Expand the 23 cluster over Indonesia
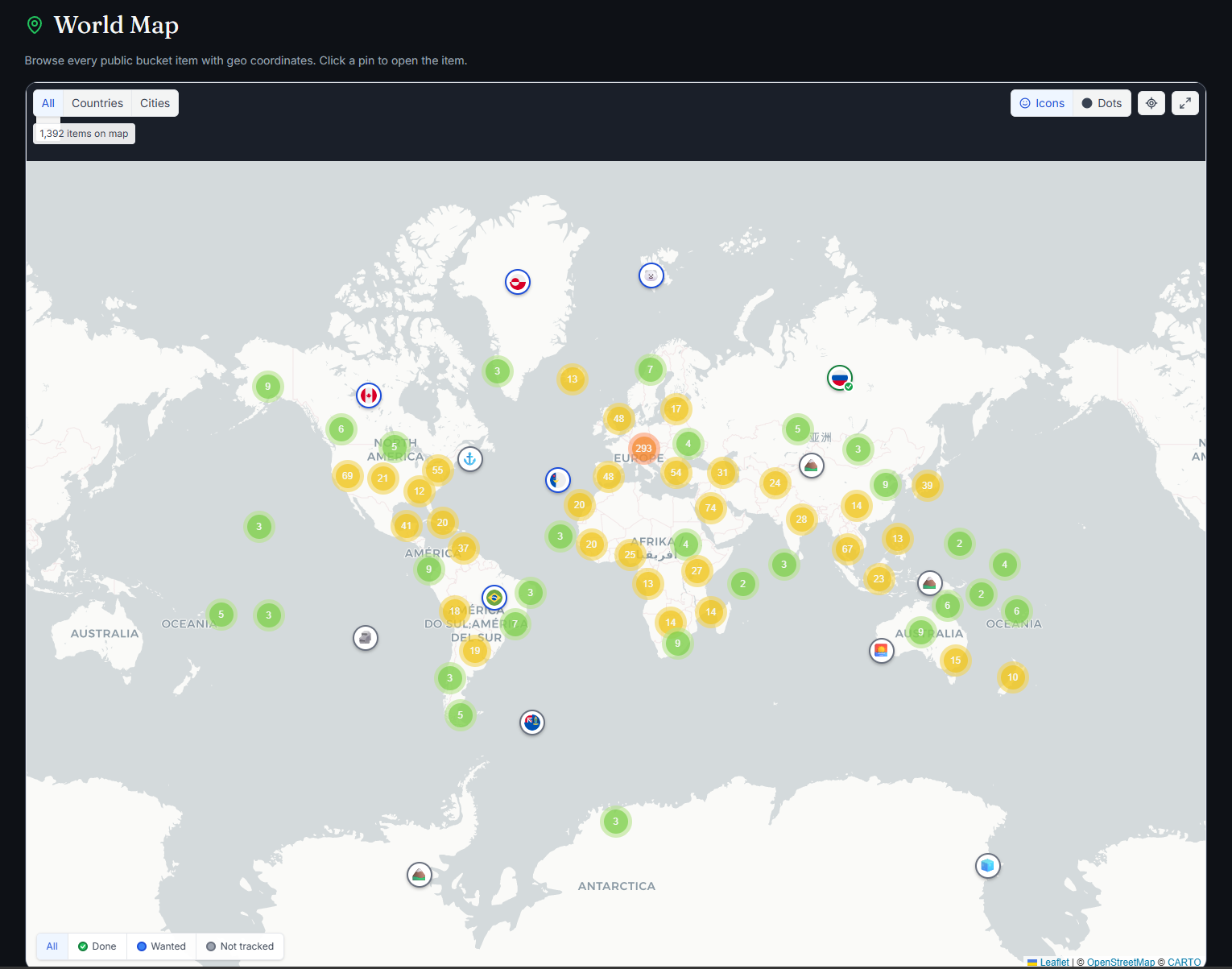The width and height of the screenshot is (1232, 969). 879,579
